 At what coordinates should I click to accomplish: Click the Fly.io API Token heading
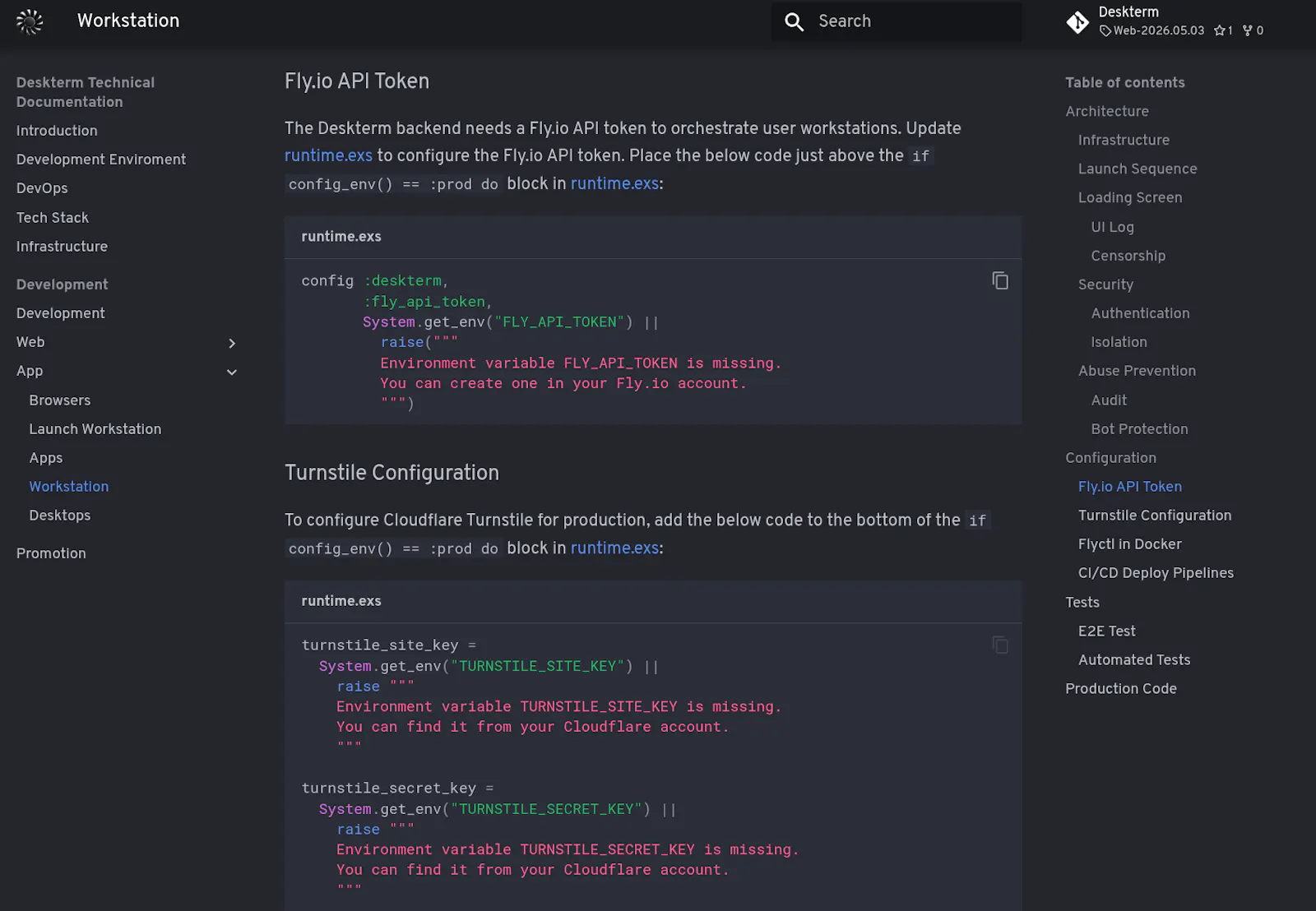click(357, 81)
